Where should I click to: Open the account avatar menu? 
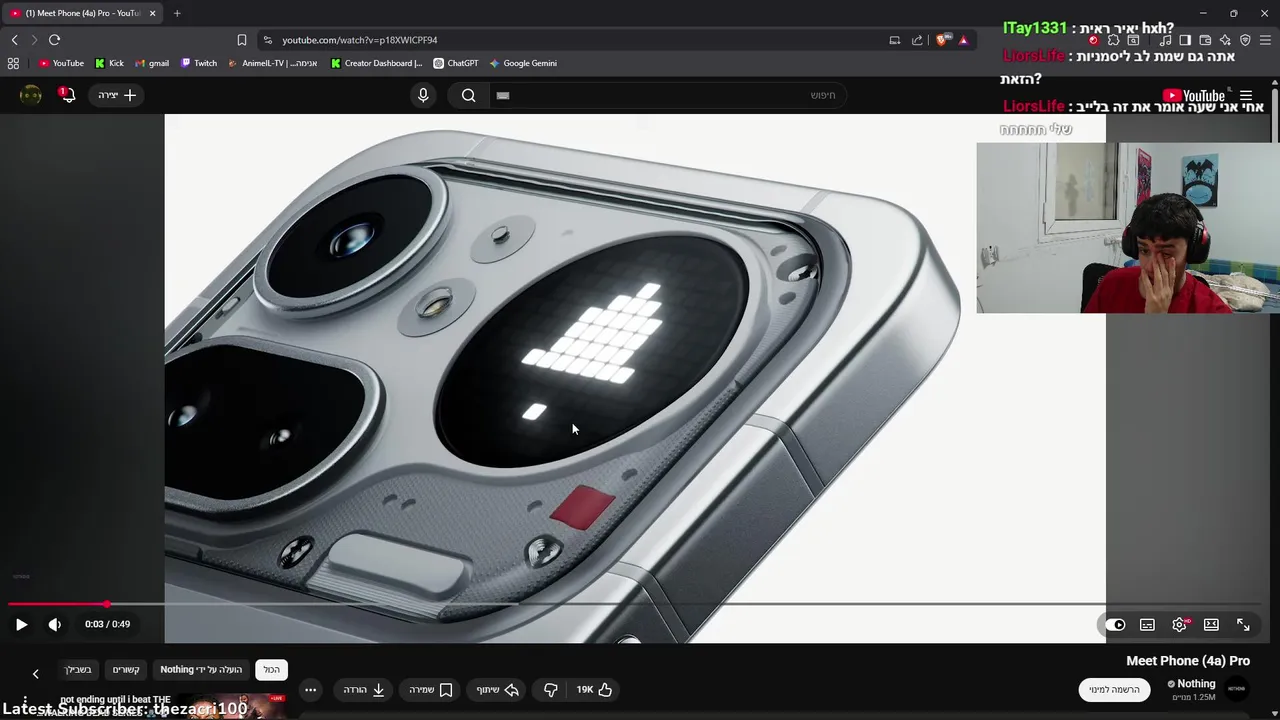pos(31,95)
